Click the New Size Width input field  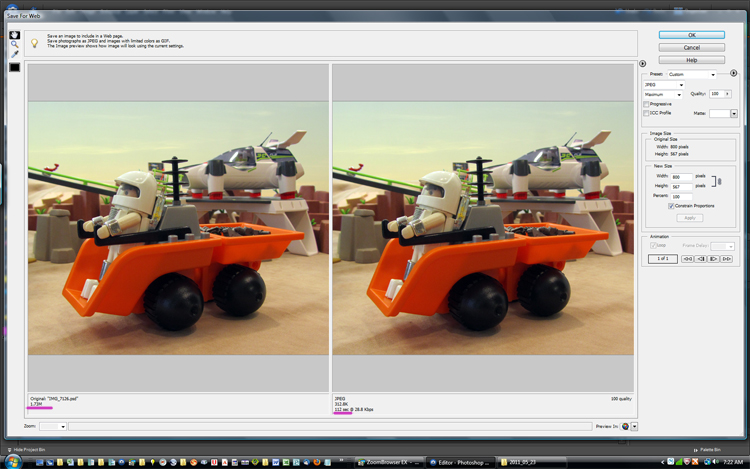tap(683, 177)
